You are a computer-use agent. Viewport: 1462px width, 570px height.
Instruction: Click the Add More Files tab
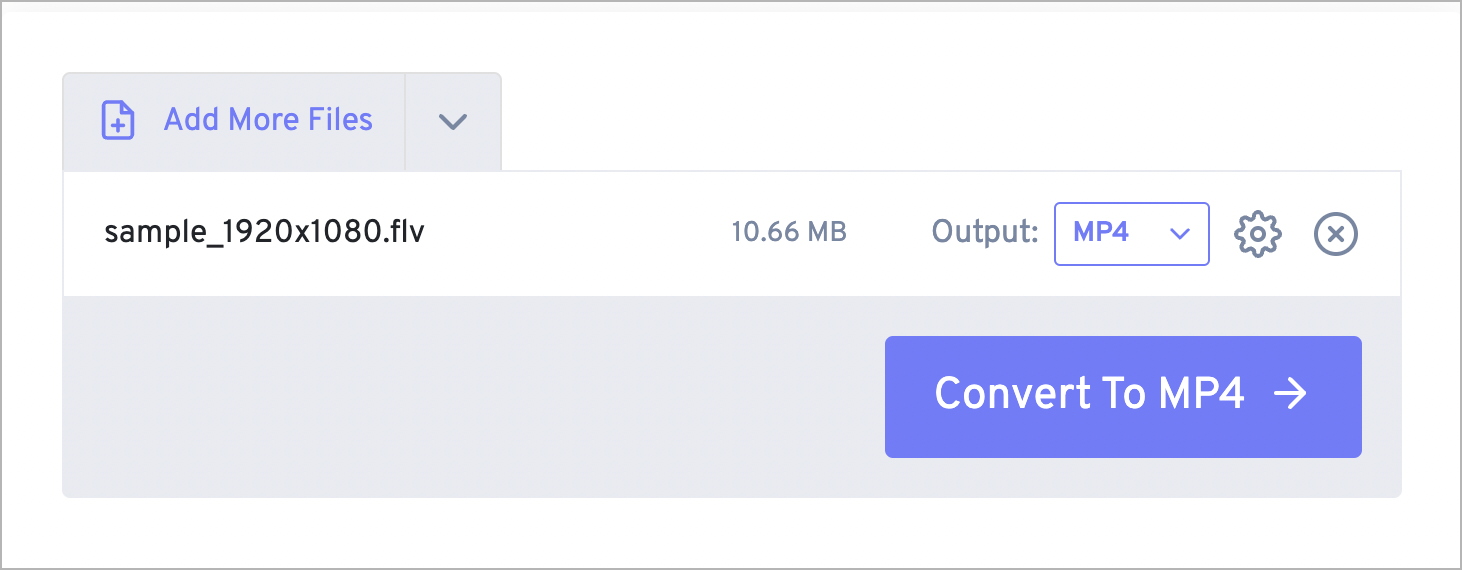pos(234,121)
